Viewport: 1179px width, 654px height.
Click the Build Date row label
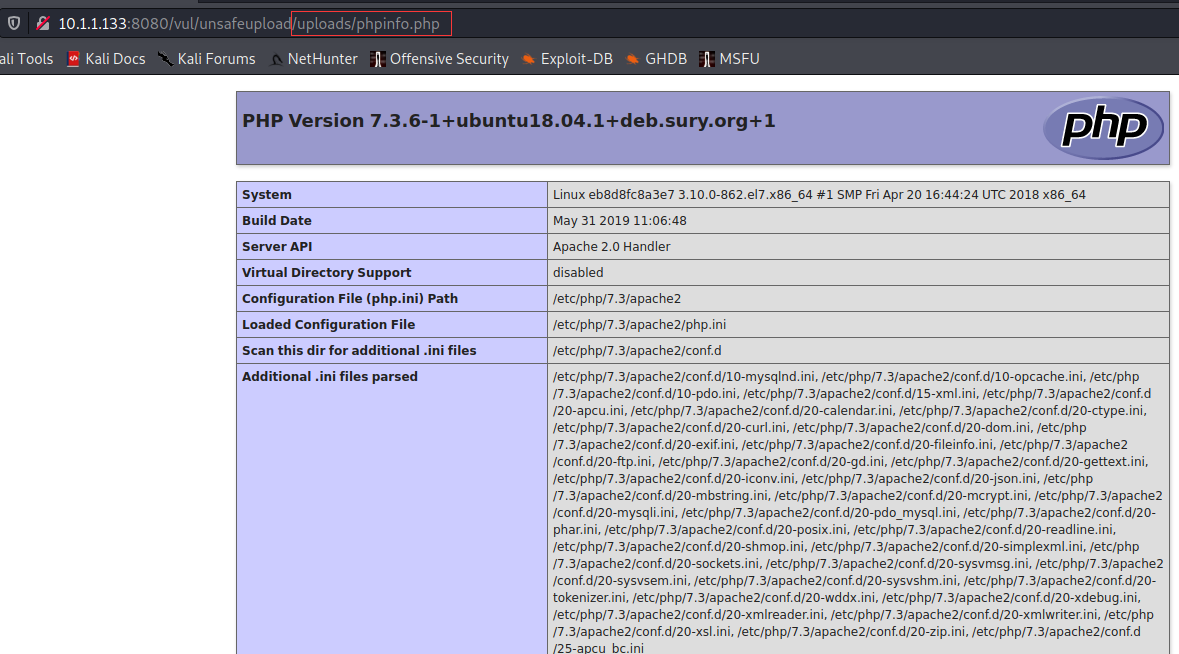pos(277,220)
